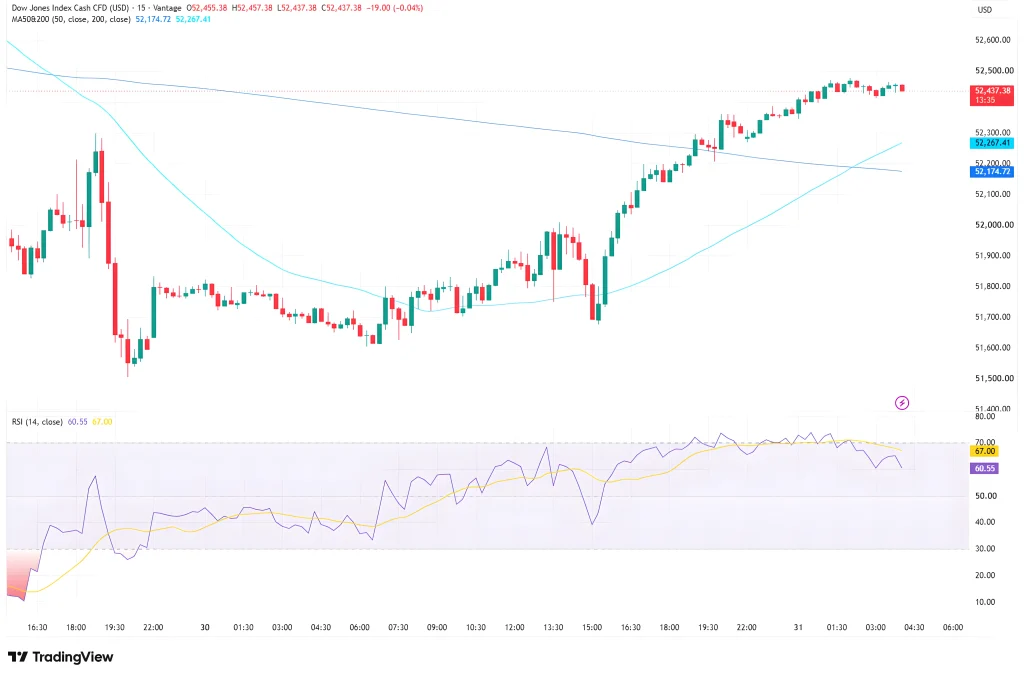1024x677 pixels.
Task: Click the 13:30 time axis label
Action: [x=553, y=627]
